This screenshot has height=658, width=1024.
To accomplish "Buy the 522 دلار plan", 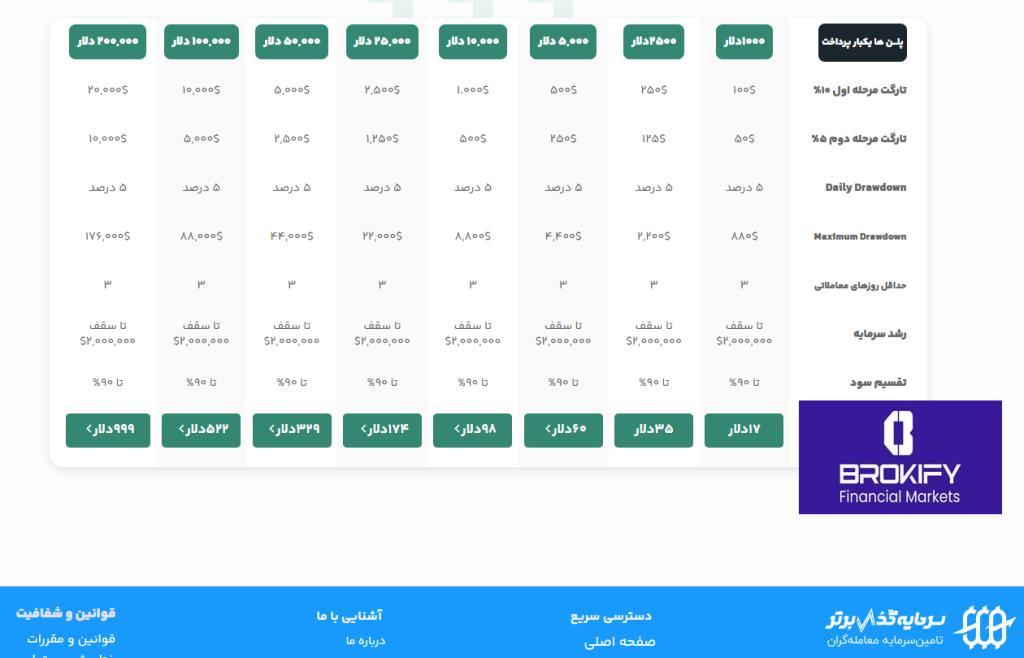I will [201, 430].
